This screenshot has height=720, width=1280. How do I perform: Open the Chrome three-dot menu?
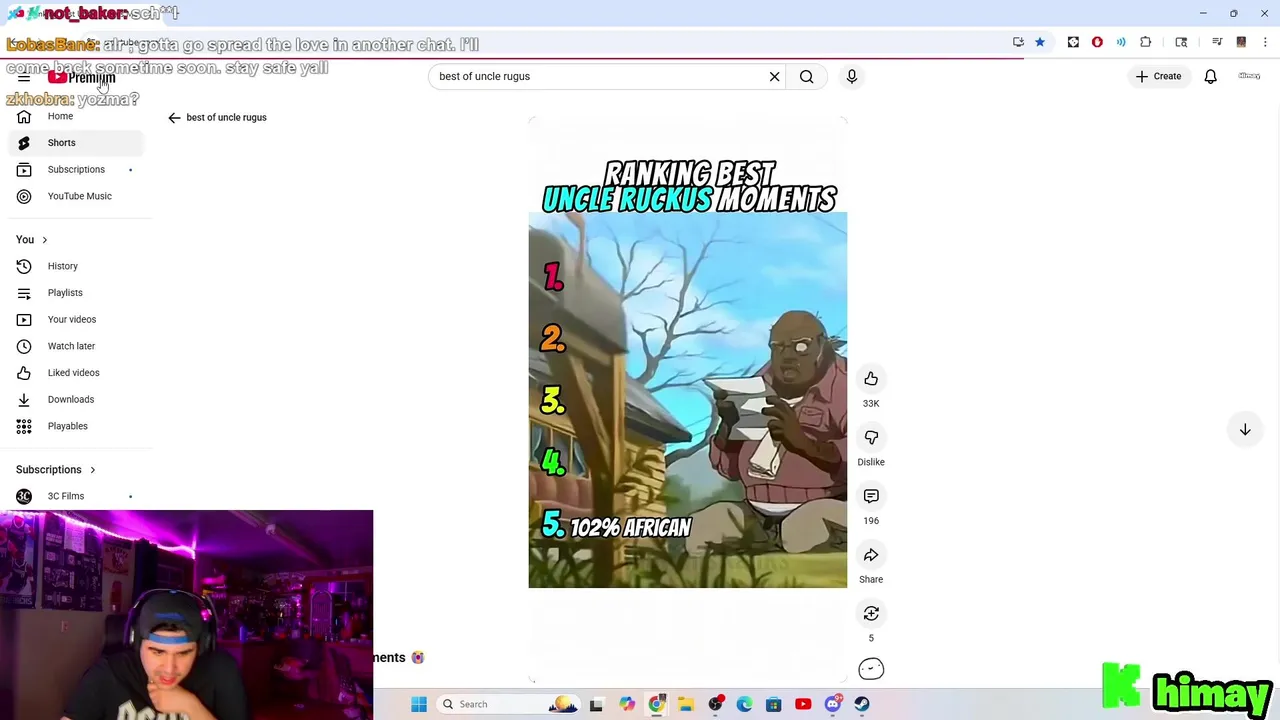pos(1265,42)
